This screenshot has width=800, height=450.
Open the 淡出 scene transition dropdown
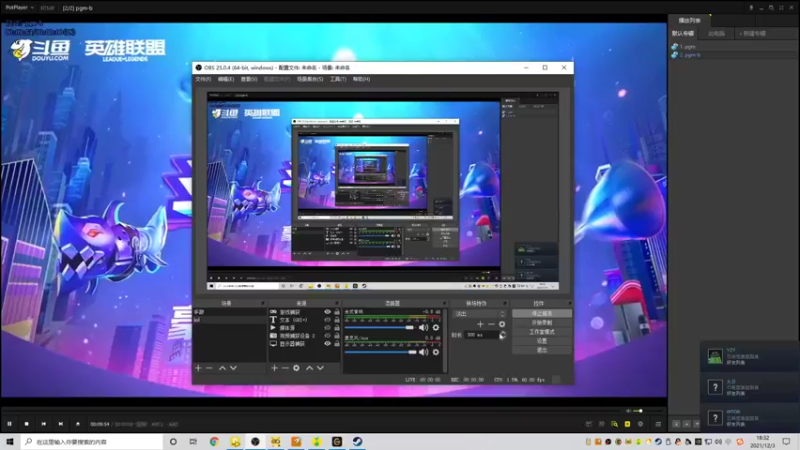[480, 314]
